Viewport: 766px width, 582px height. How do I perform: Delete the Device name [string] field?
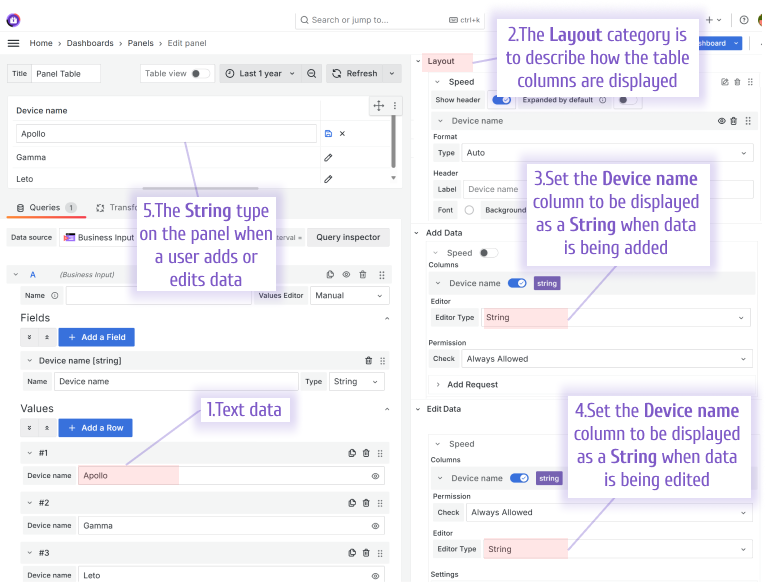(369, 360)
